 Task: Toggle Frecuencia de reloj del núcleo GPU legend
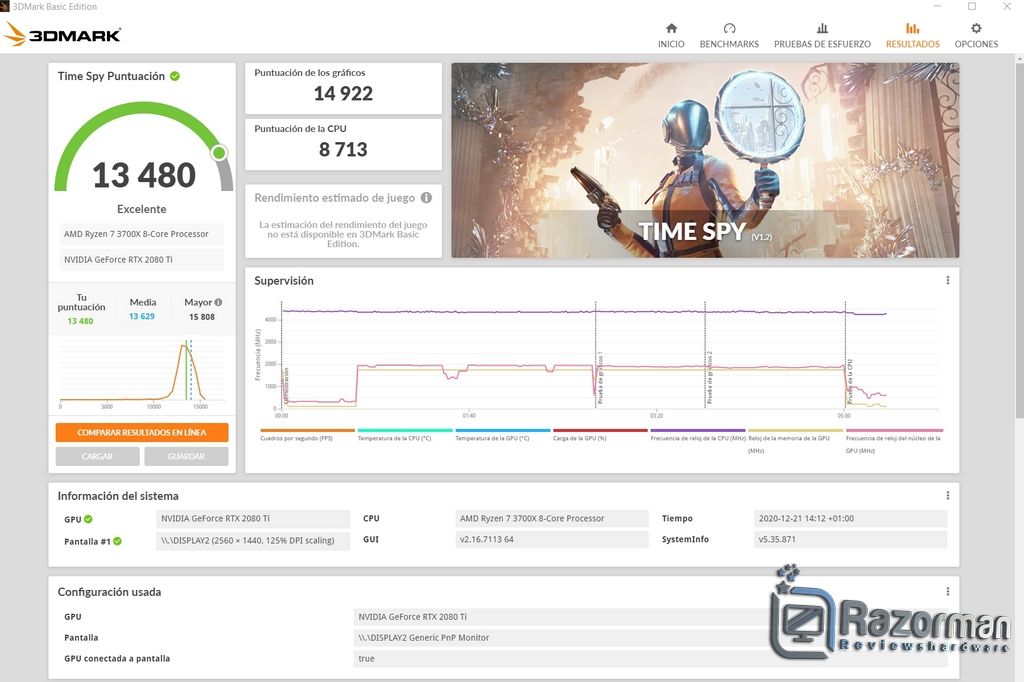click(893, 441)
